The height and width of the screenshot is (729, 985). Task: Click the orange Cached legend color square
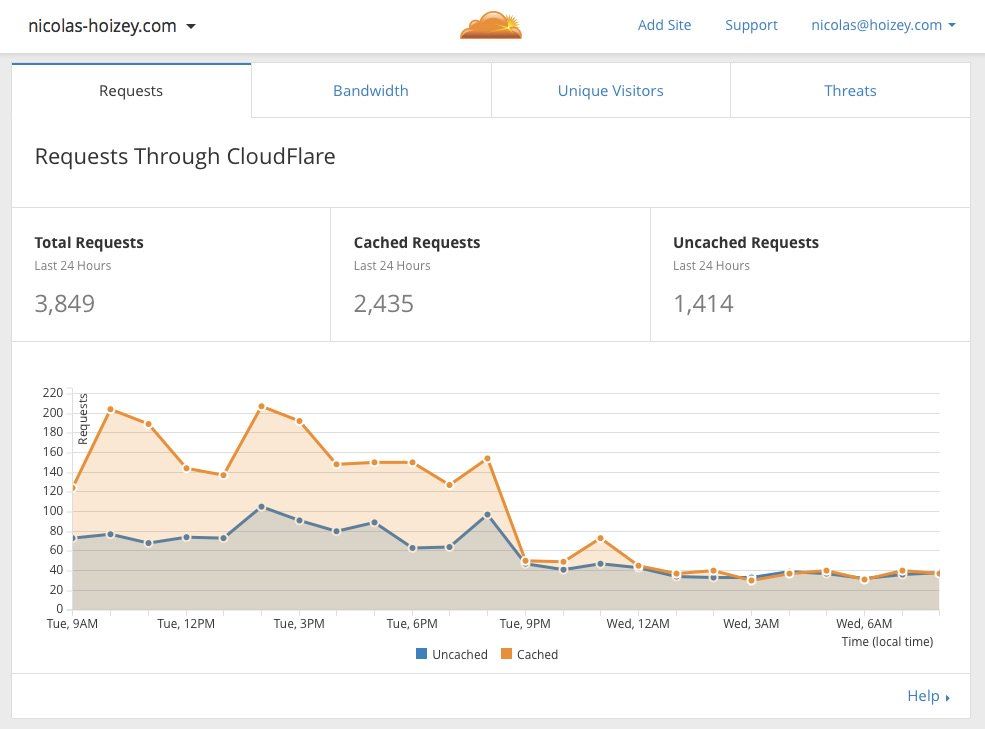coord(506,655)
